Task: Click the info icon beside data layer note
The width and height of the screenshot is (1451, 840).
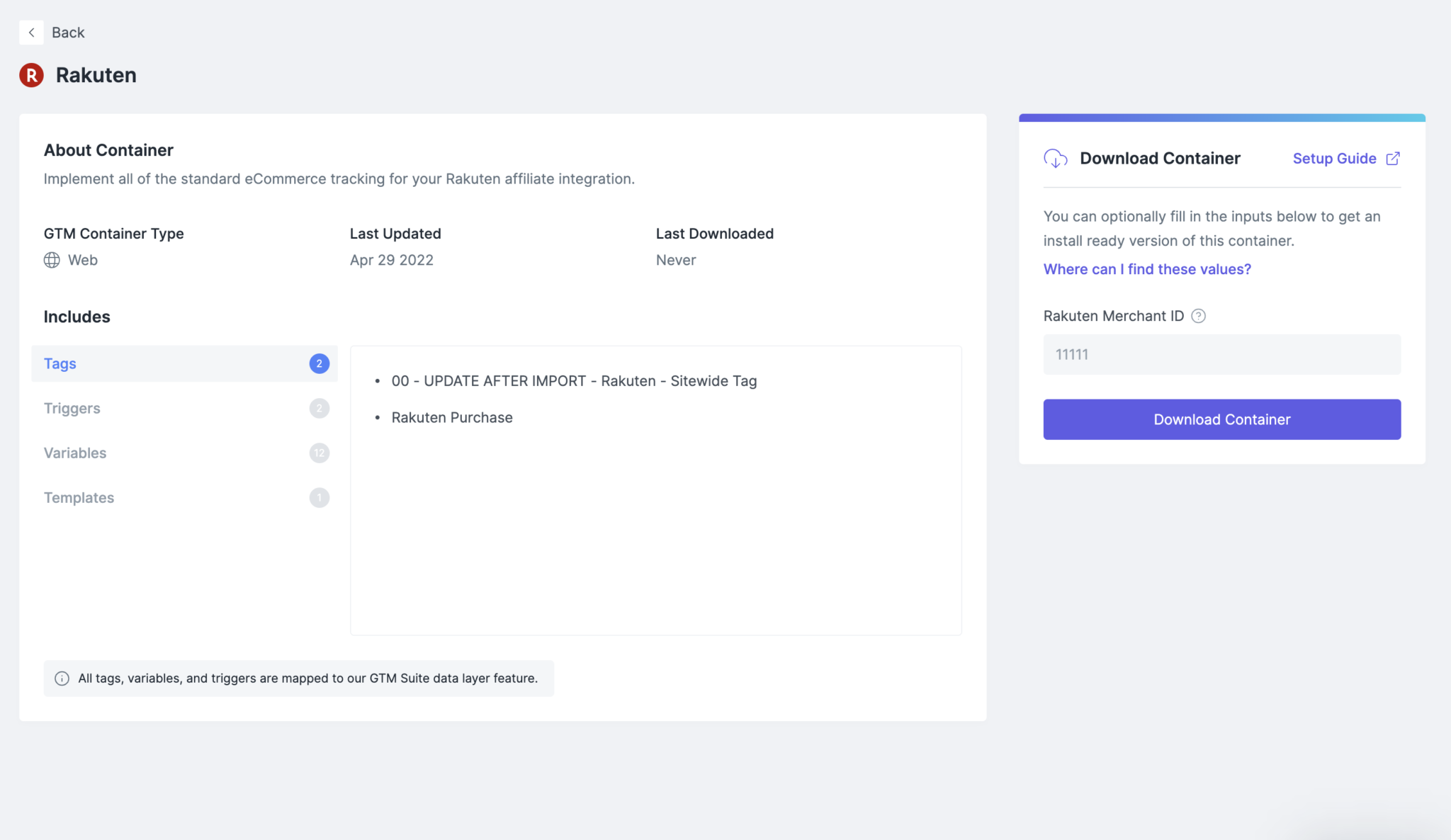Action: [62, 679]
